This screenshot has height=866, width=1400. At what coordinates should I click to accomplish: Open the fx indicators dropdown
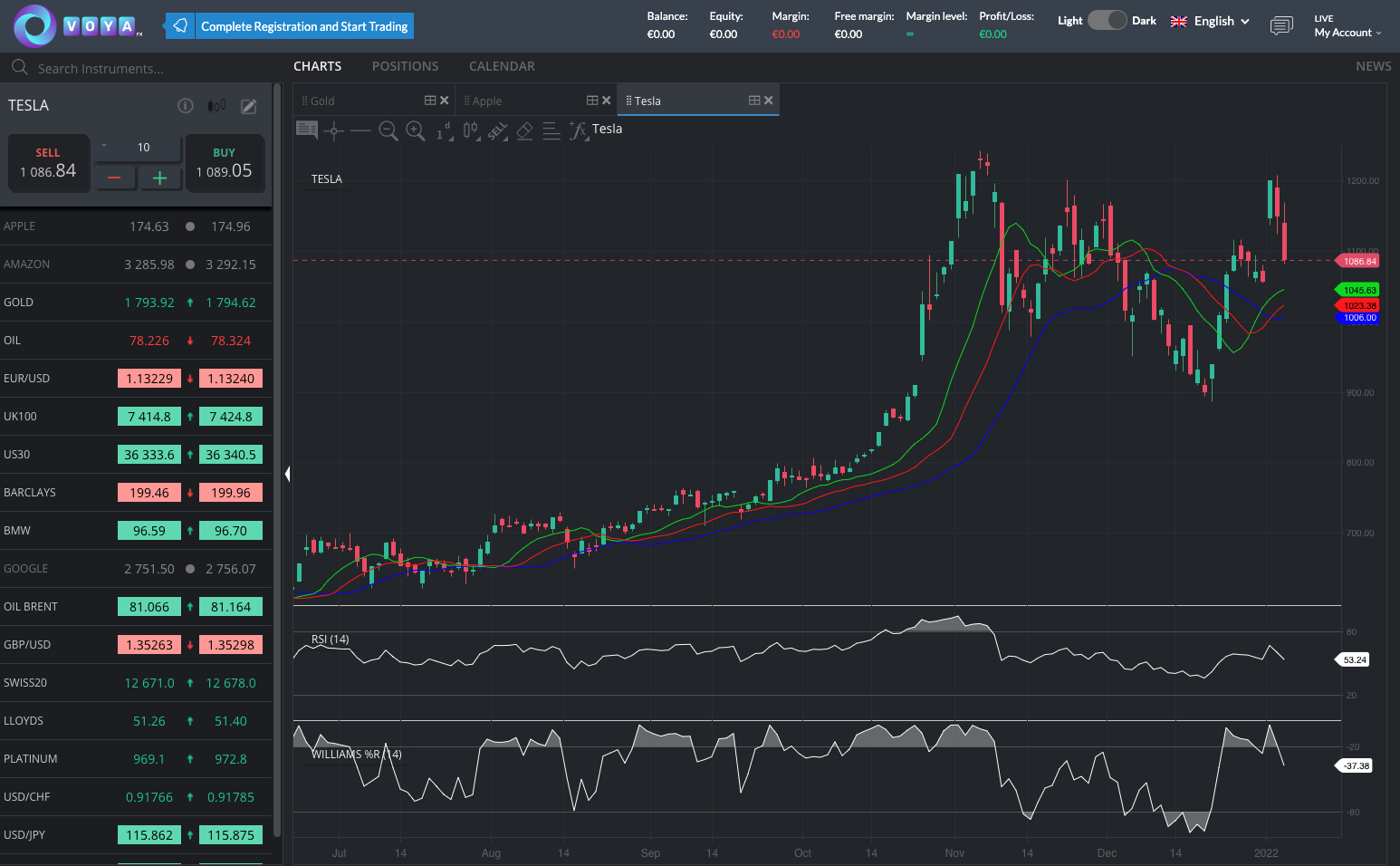(x=579, y=131)
